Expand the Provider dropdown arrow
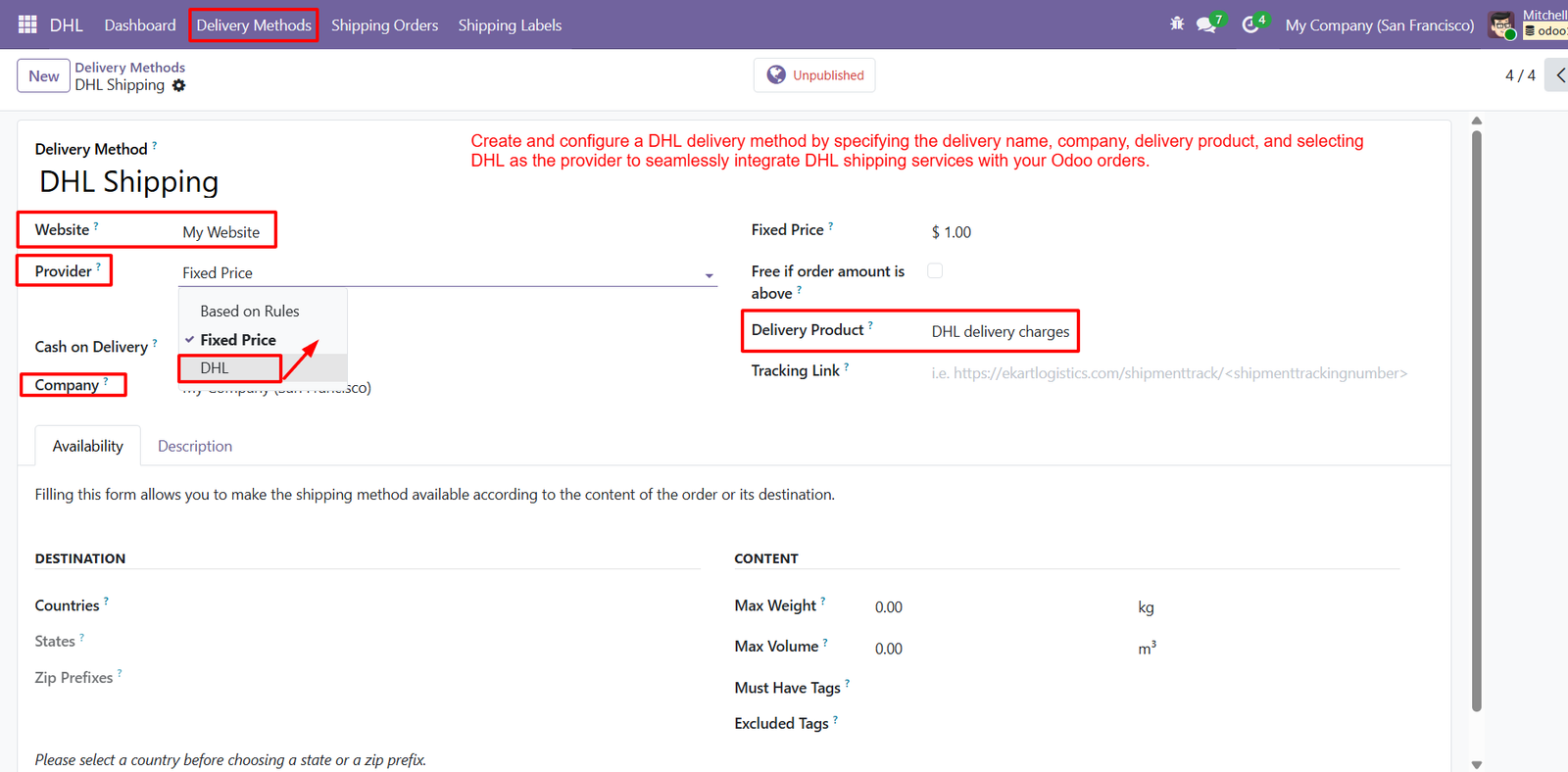The height and width of the screenshot is (772, 1568). [710, 275]
